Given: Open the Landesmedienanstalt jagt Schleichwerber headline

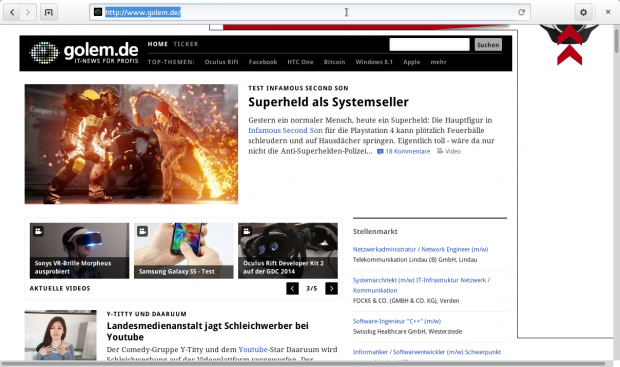Looking at the screenshot, I should (x=208, y=331).
